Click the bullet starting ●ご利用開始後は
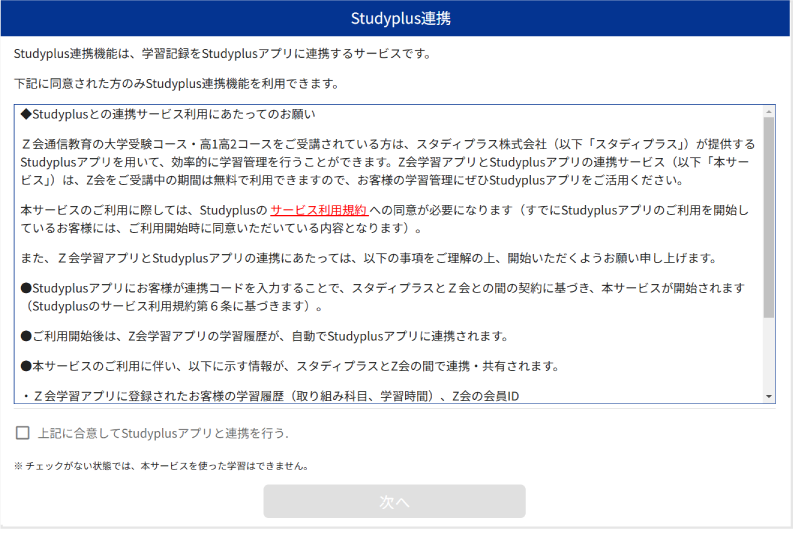Screen dimensions: 802x543 tap(264, 335)
